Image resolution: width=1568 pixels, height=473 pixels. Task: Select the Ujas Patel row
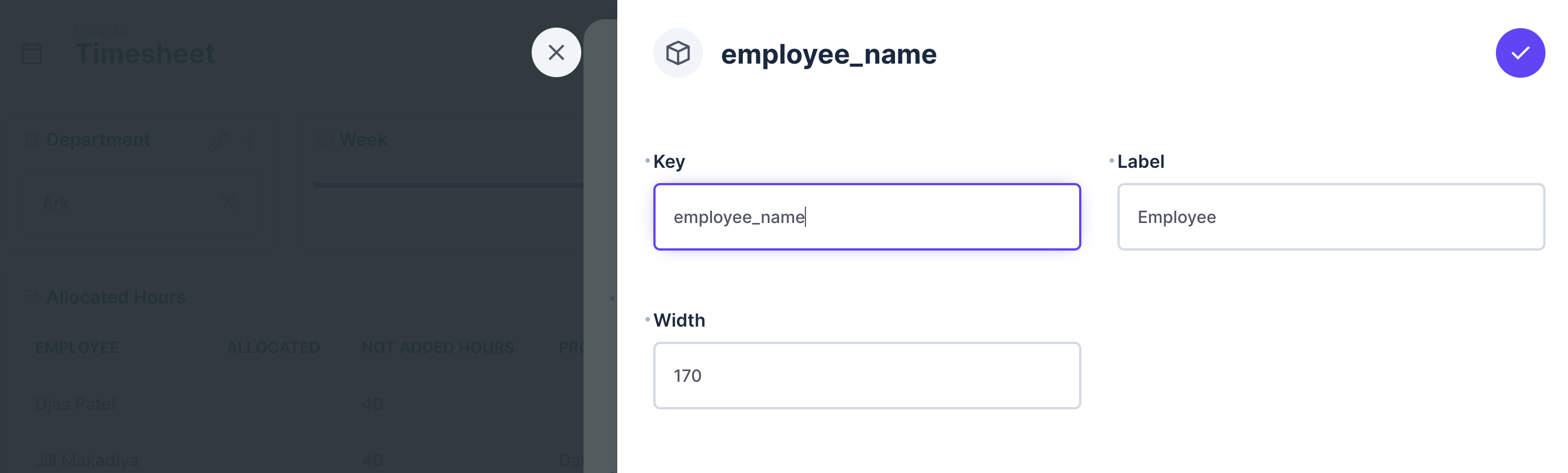click(x=295, y=404)
